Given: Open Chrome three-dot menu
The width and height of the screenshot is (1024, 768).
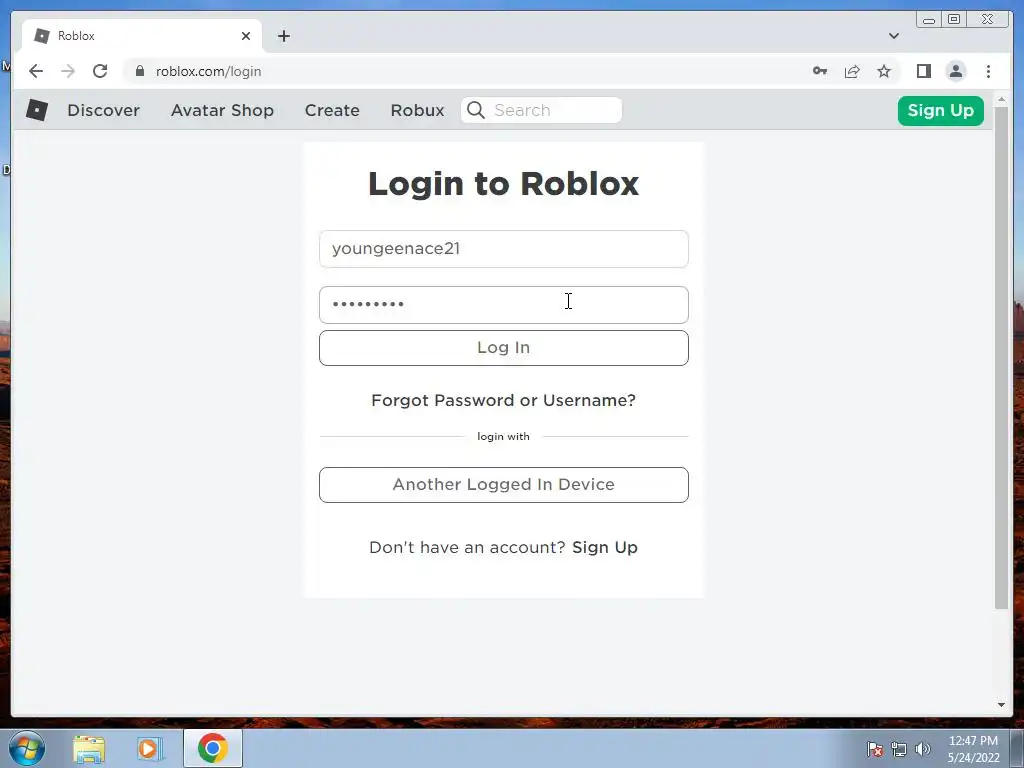Looking at the screenshot, I should coord(988,71).
